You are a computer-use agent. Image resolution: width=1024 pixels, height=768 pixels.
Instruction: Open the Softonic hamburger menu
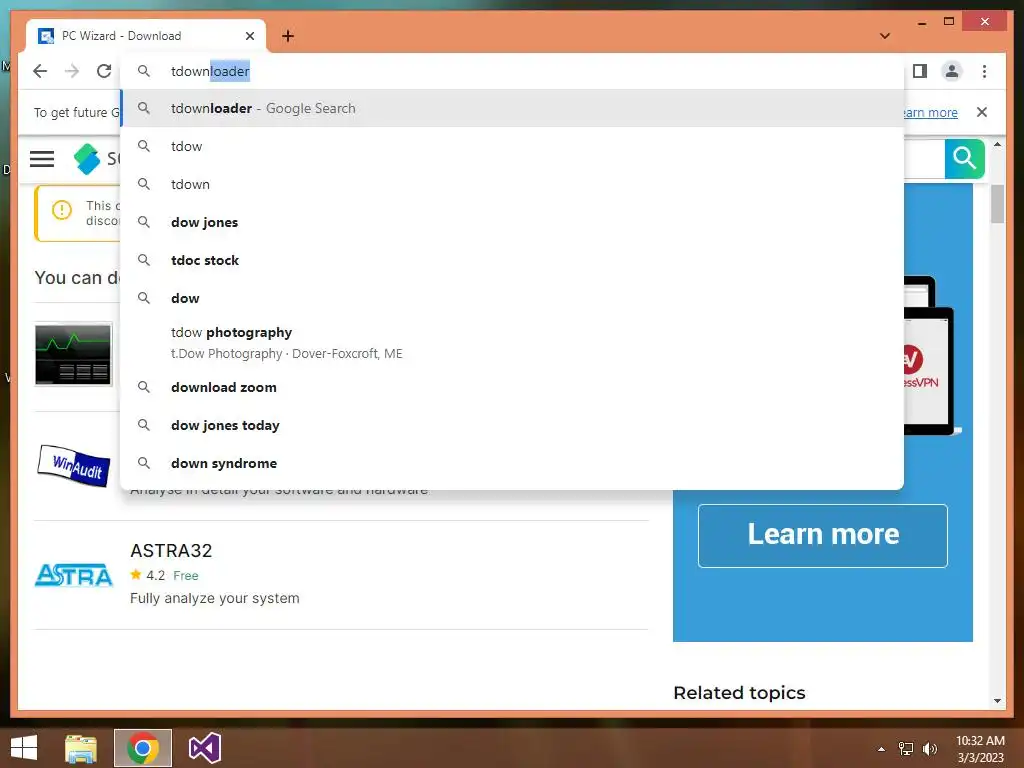(x=42, y=159)
